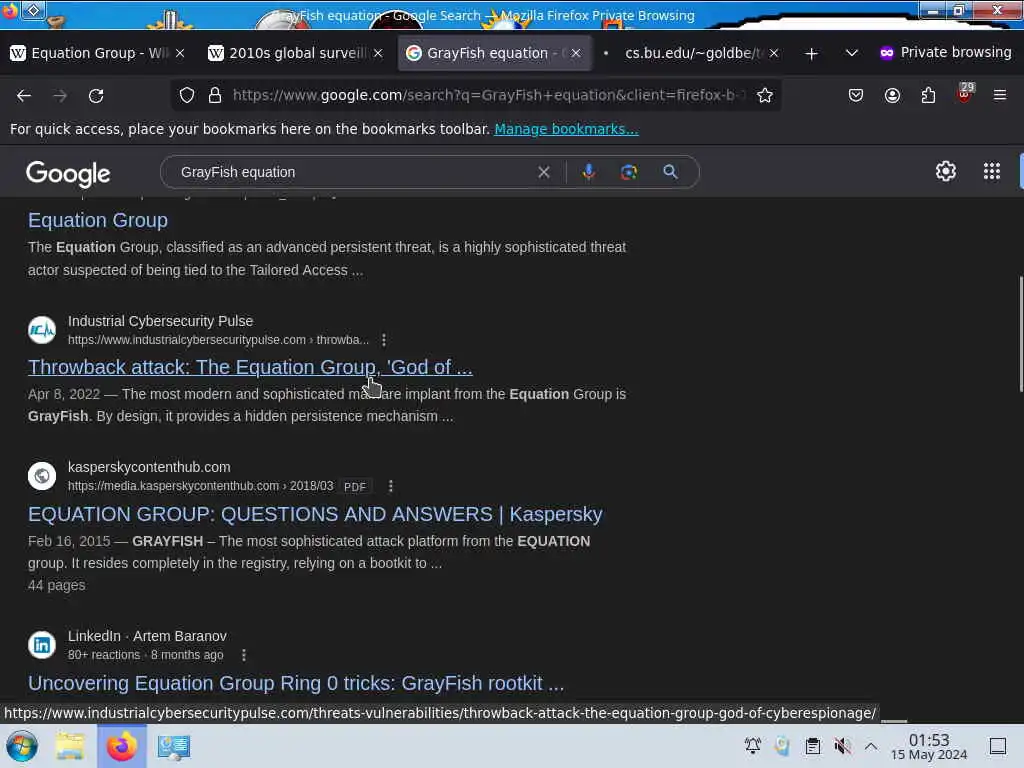Reload the current page
This screenshot has height=768, width=1024.
point(96,95)
